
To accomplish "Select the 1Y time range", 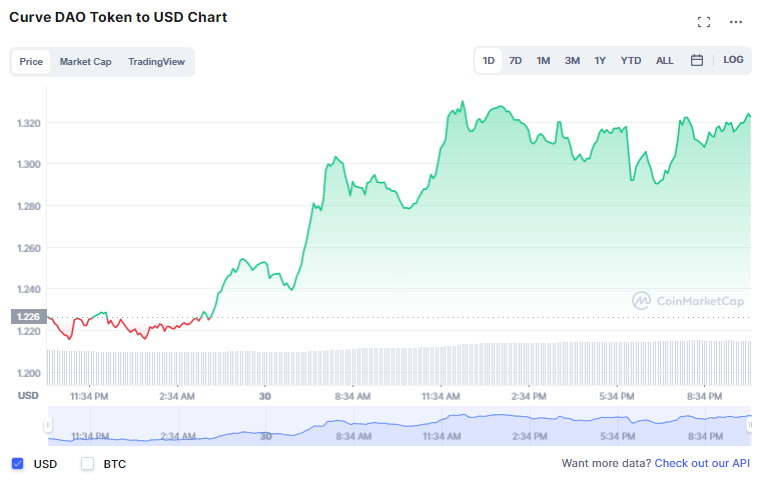I will [x=600, y=60].
